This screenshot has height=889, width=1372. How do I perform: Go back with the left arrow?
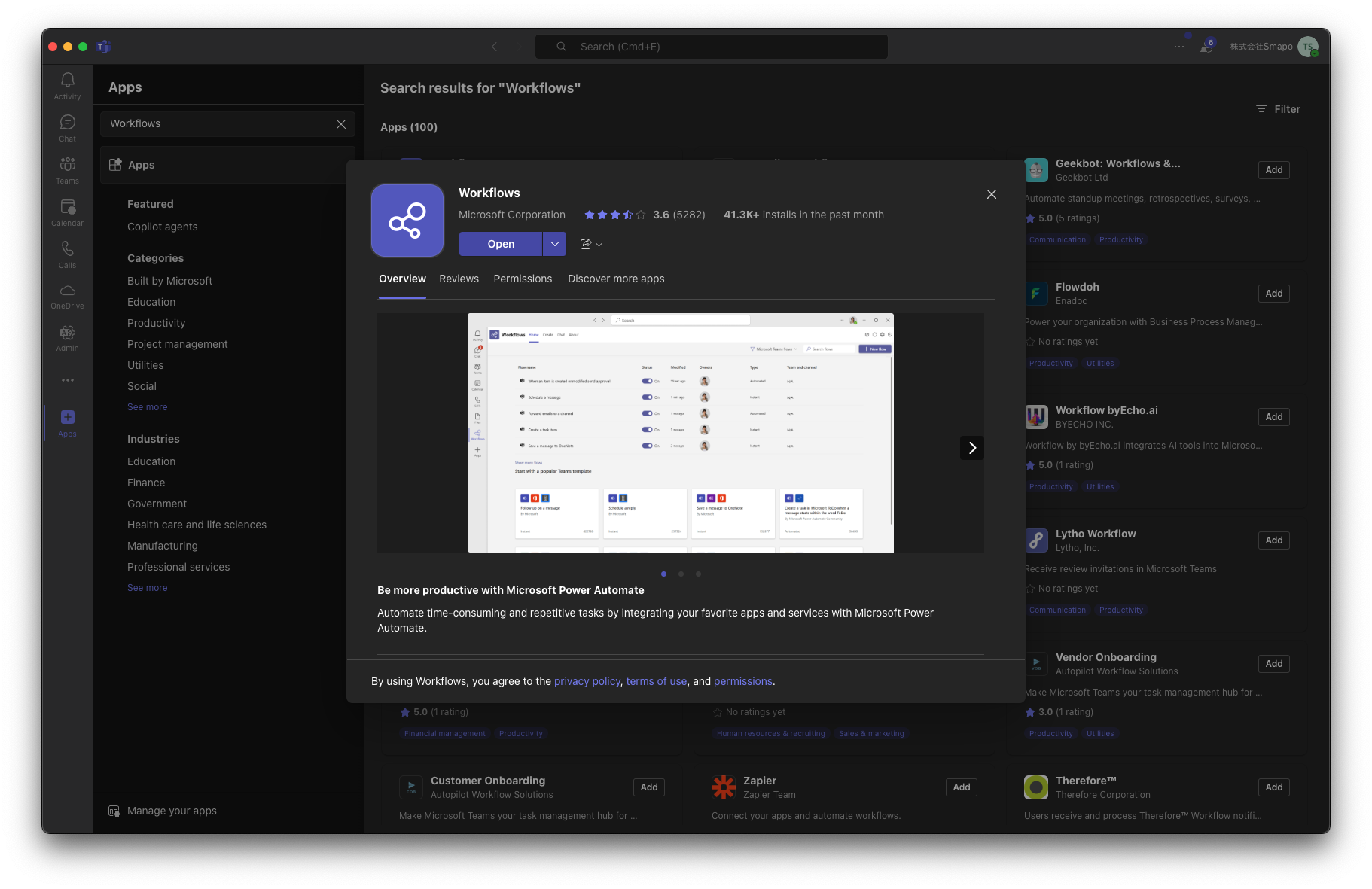pyautogui.click(x=494, y=47)
